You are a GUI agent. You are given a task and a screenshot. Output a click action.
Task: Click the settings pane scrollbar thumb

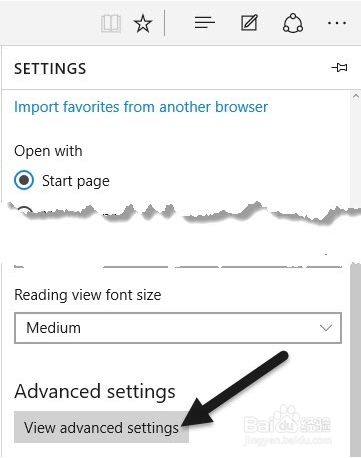pos(355,358)
